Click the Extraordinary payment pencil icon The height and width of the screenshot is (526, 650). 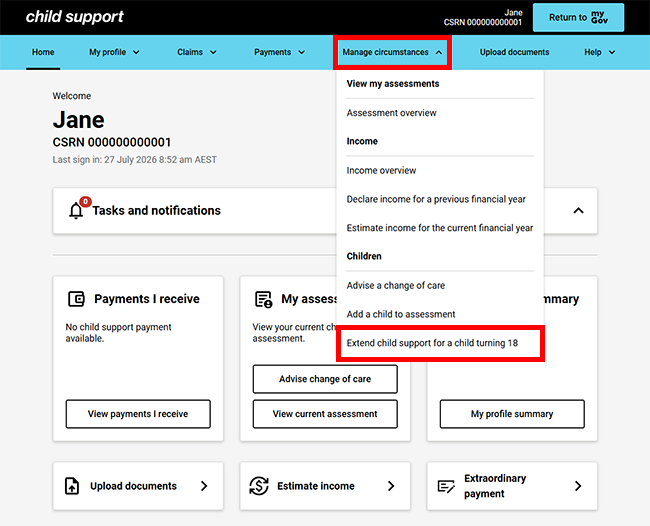[x=446, y=486]
